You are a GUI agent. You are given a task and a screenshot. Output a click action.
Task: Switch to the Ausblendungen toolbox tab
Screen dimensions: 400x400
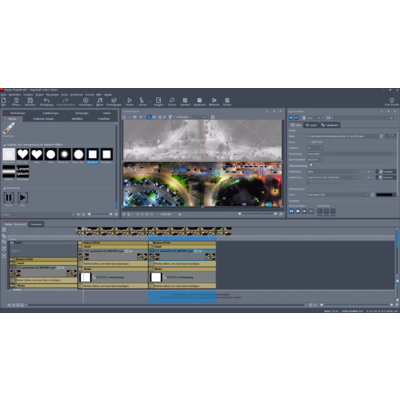point(51,113)
